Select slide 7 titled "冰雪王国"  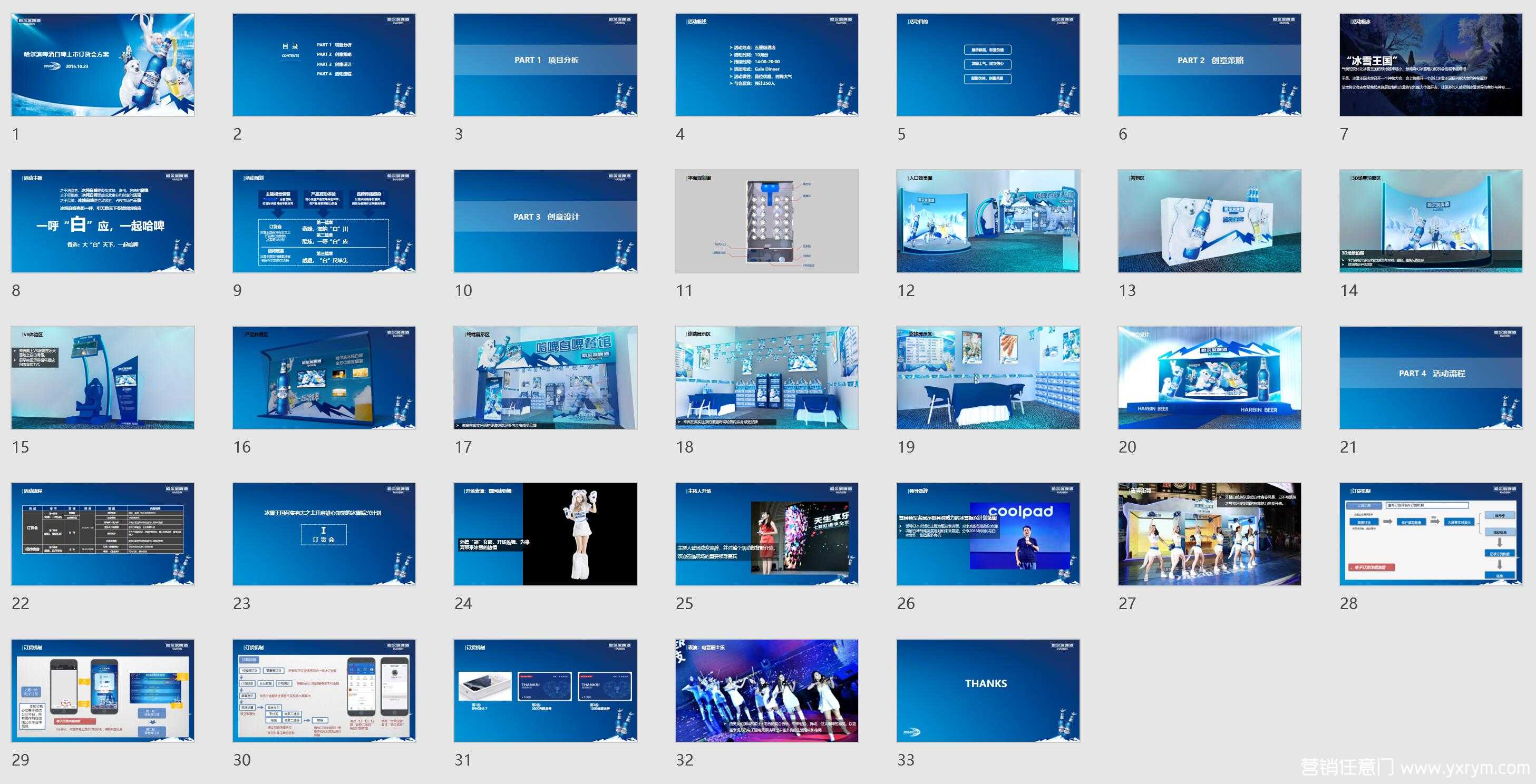click(1431, 64)
